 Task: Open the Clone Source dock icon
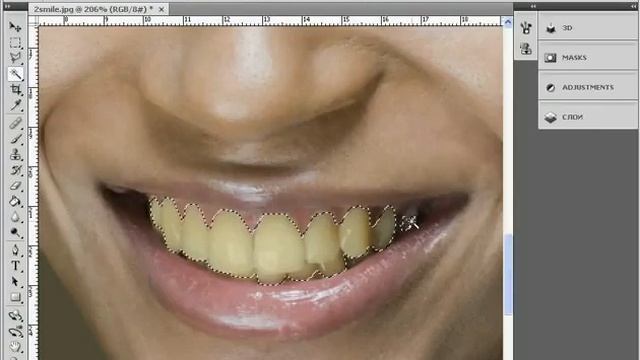[x=526, y=49]
